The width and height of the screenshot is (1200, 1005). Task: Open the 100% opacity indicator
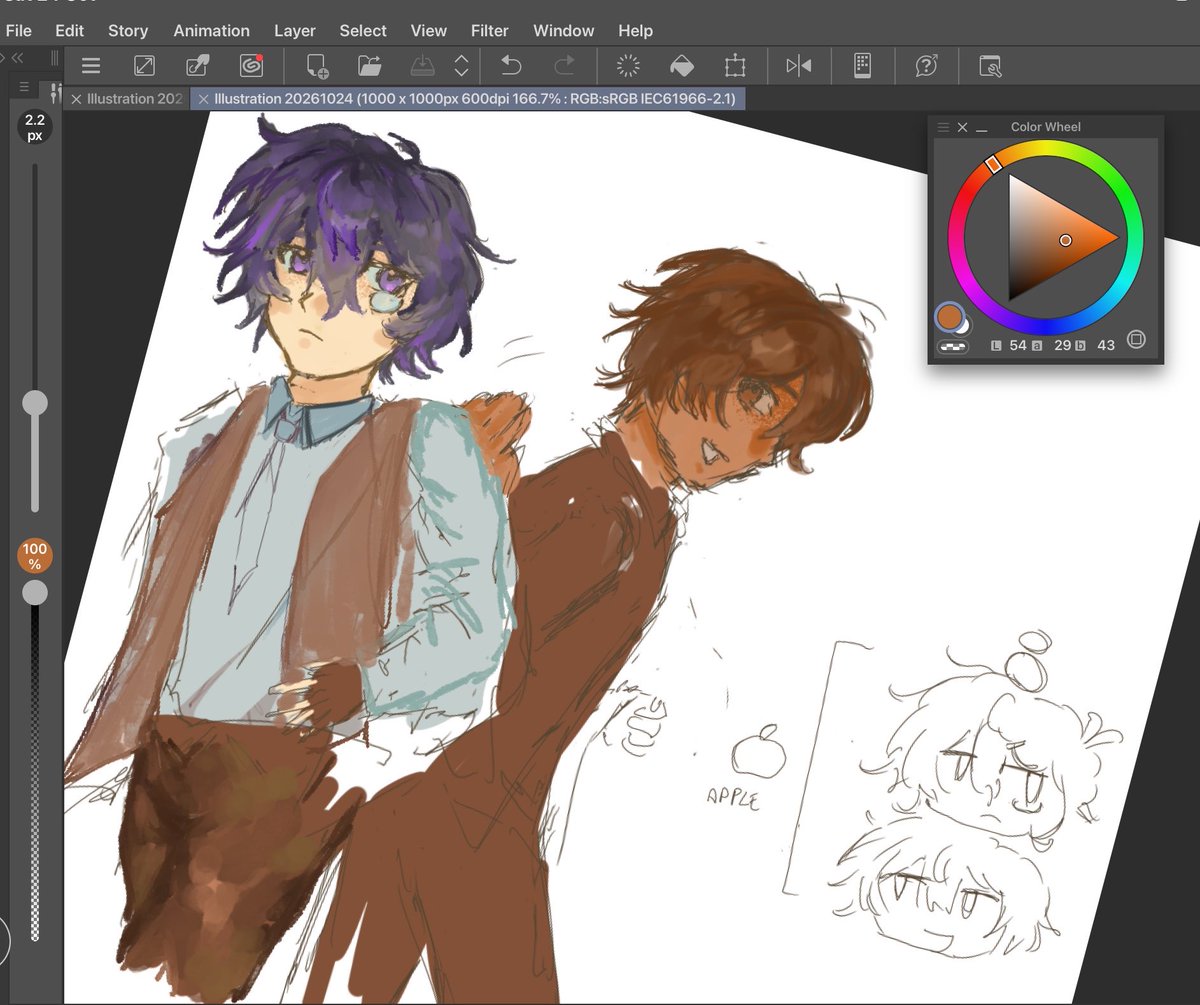tap(34, 556)
